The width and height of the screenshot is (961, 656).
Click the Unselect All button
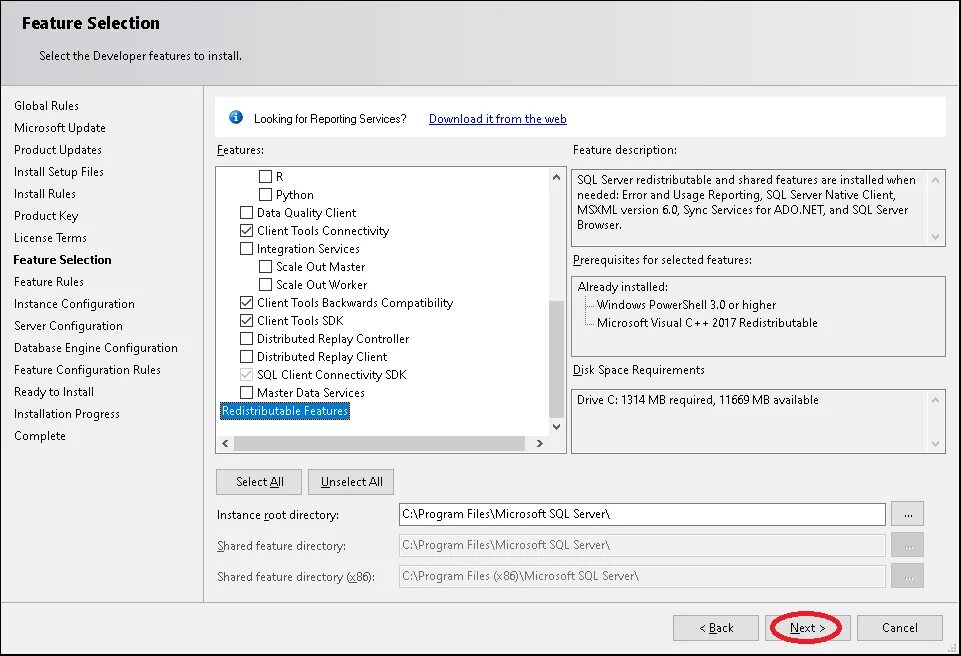pos(351,482)
